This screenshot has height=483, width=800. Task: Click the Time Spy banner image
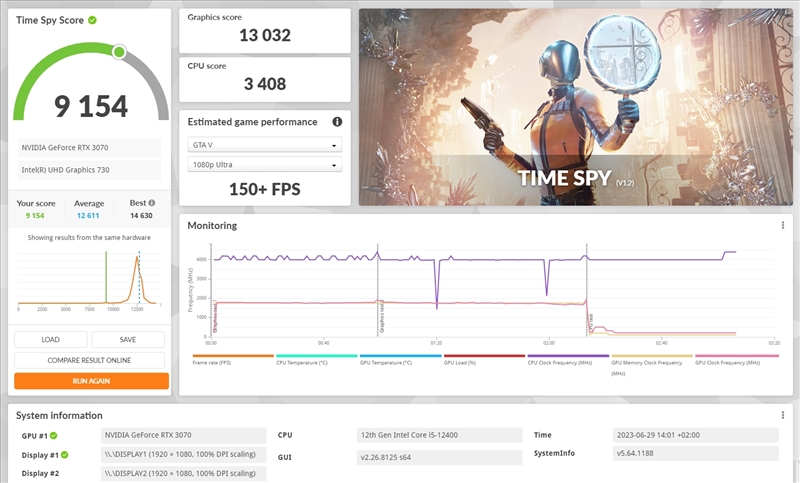tap(576, 107)
